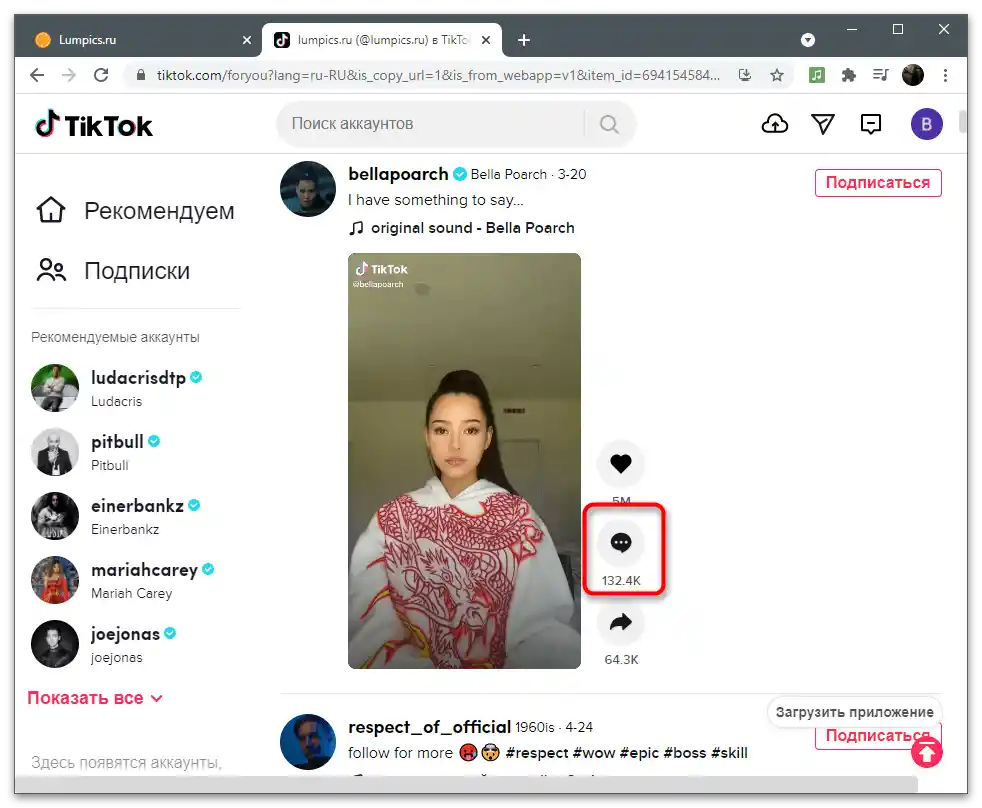The height and width of the screenshot is (808, 982).
Task: Click the respect_of_official profile picture
Action: pos(308,742)
